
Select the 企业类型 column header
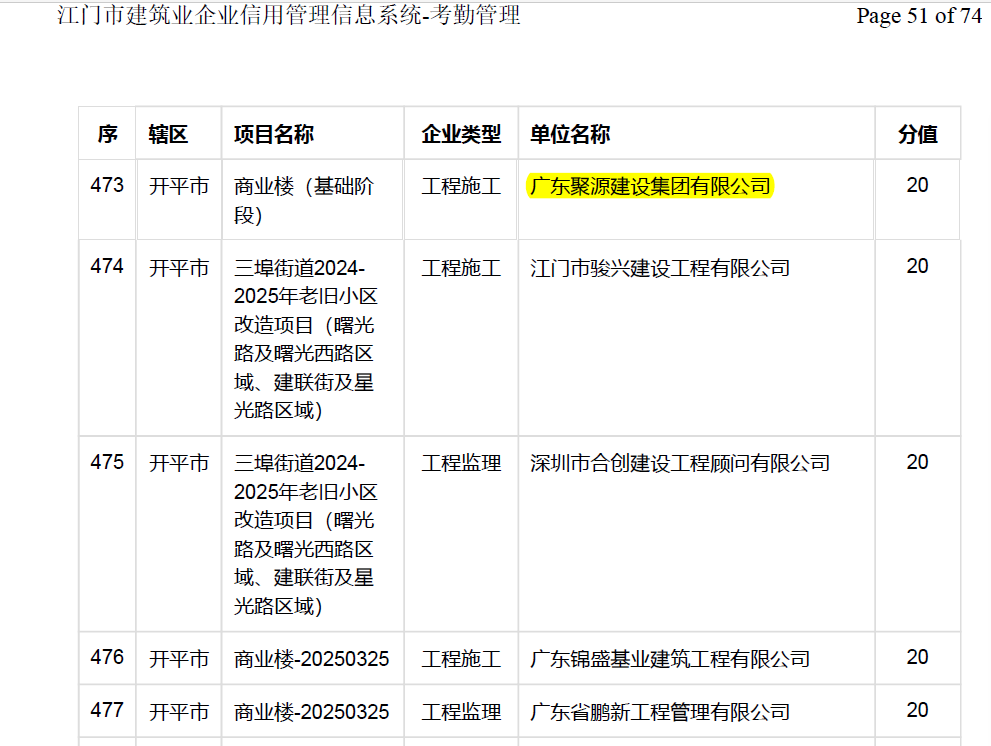point(461,134)
